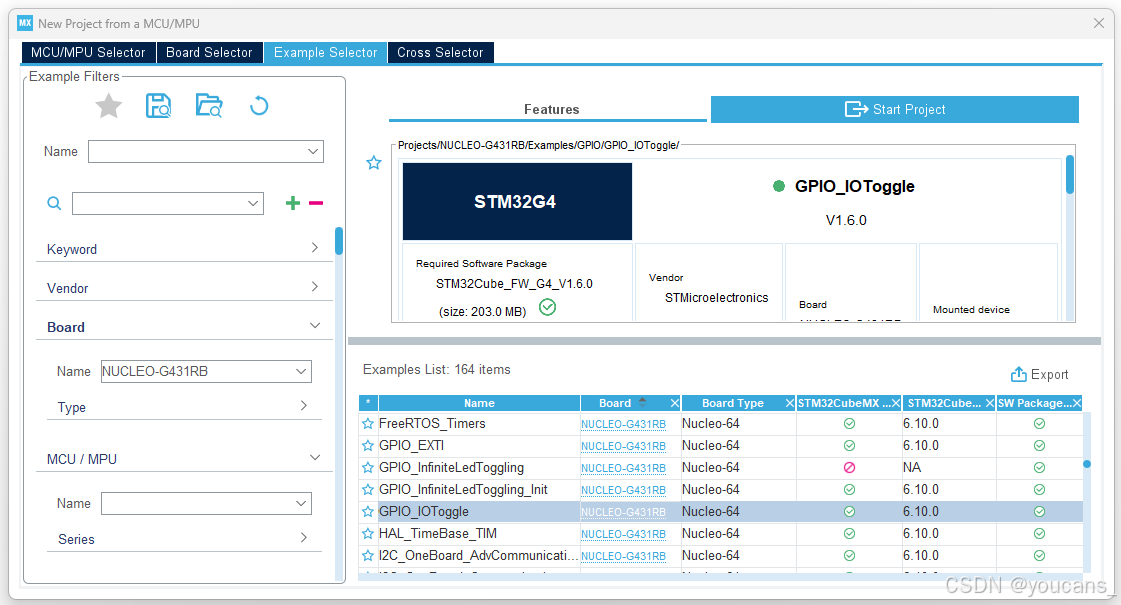The width and height of the screenshot is (1121, 605).
Task: Remove a filter with the pink minus
Action: tap(316, 203)
